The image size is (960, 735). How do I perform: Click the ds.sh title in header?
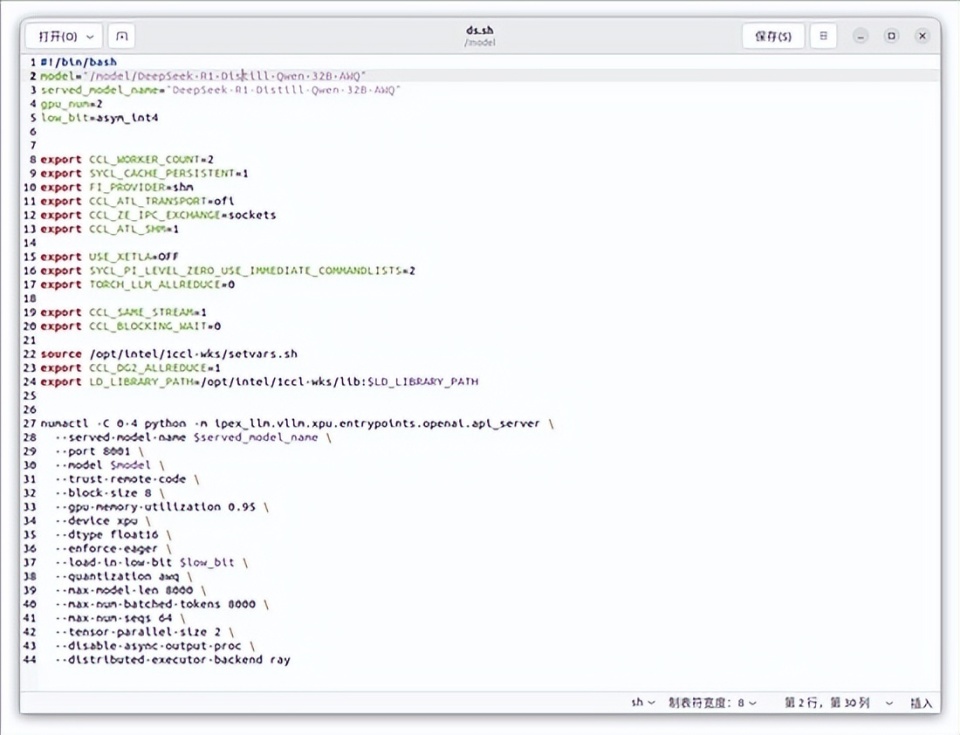[479, 30]
